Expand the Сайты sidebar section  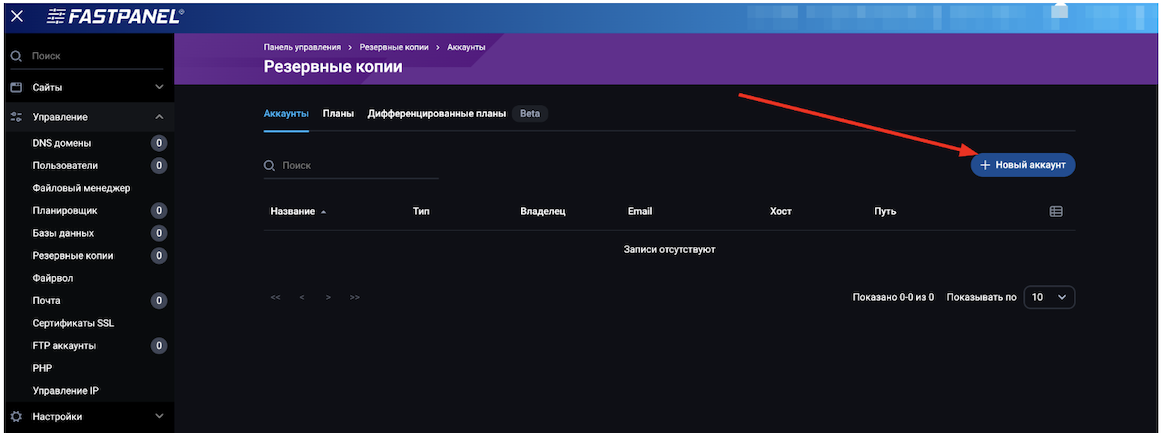click(x=159, y=87)
